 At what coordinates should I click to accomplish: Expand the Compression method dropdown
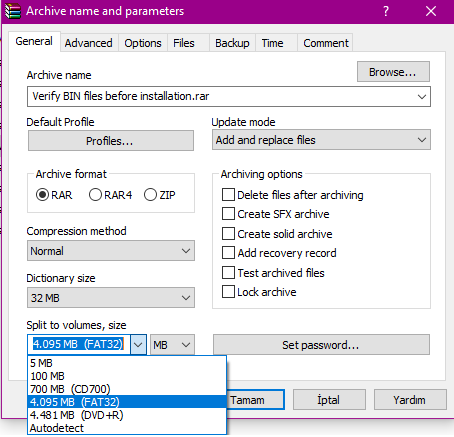111,251
